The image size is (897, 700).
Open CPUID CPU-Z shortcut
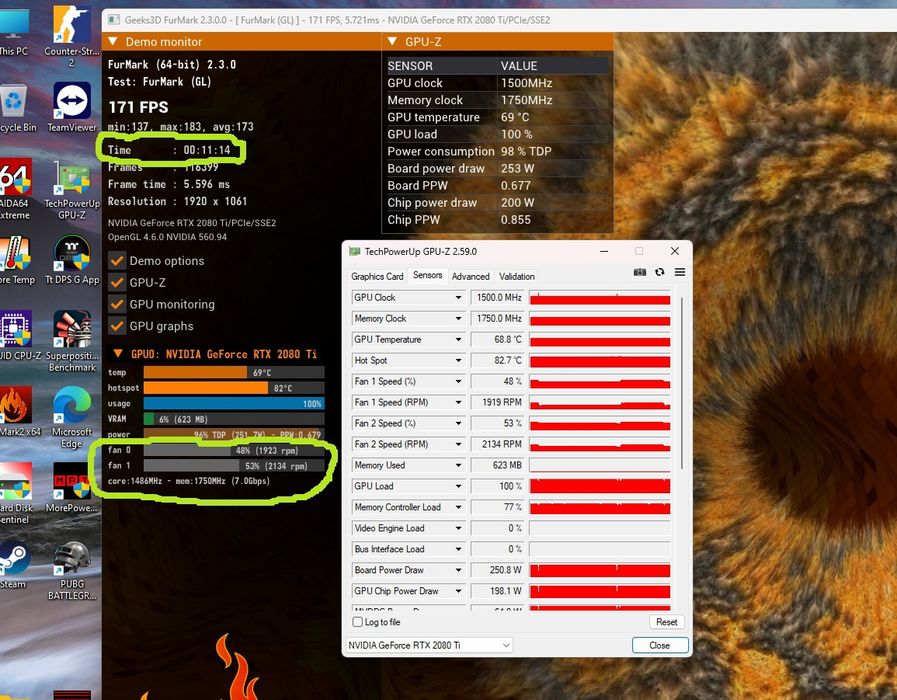[18, 336]
